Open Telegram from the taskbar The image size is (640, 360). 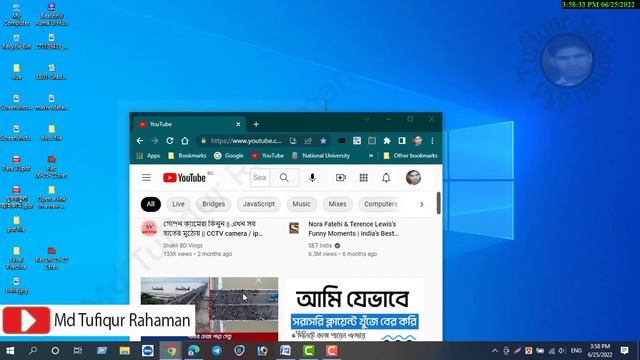pyautogui.click(x=217, y=351)
